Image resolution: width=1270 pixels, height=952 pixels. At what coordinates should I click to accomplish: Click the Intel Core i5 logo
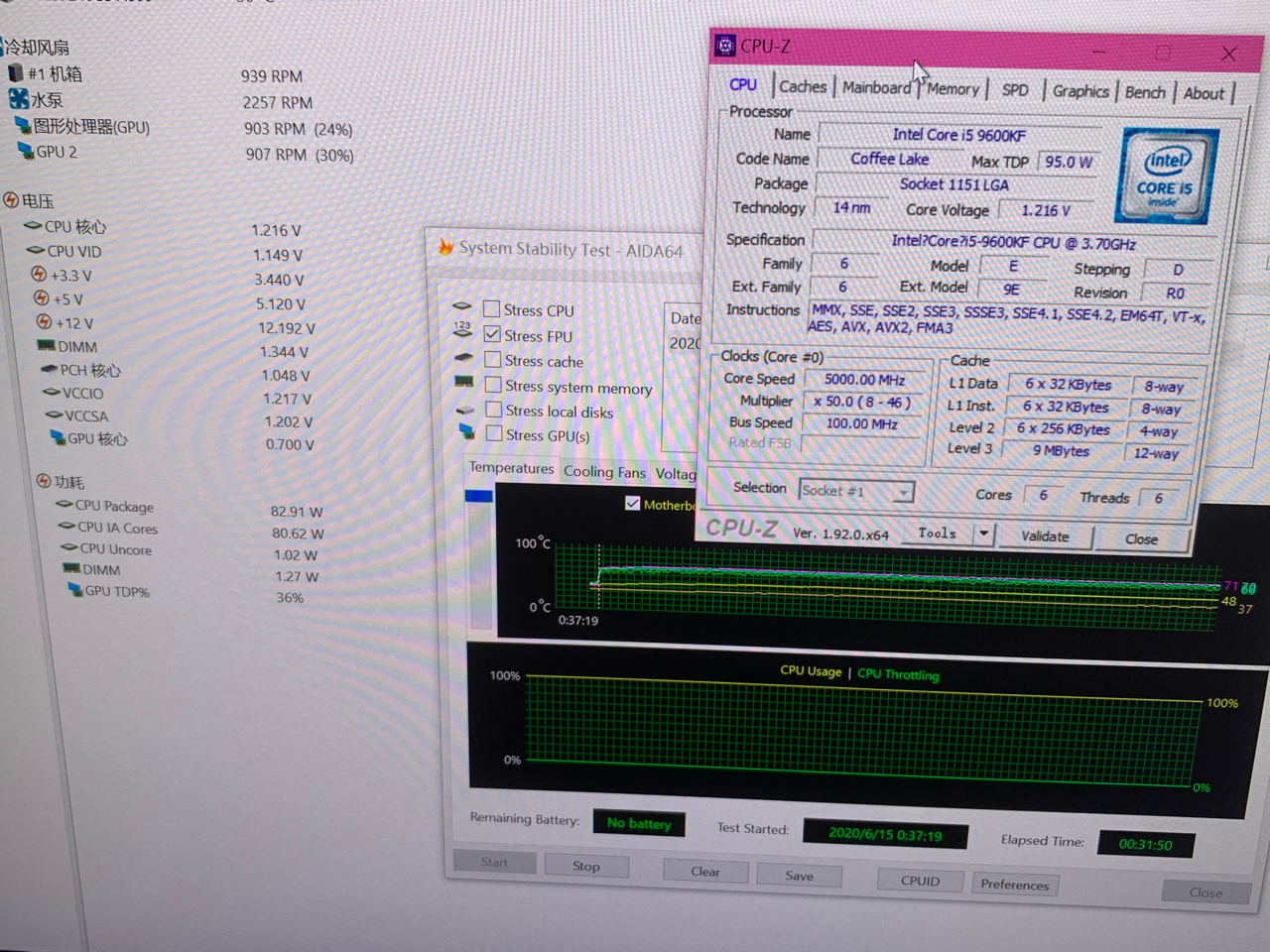1166,176
